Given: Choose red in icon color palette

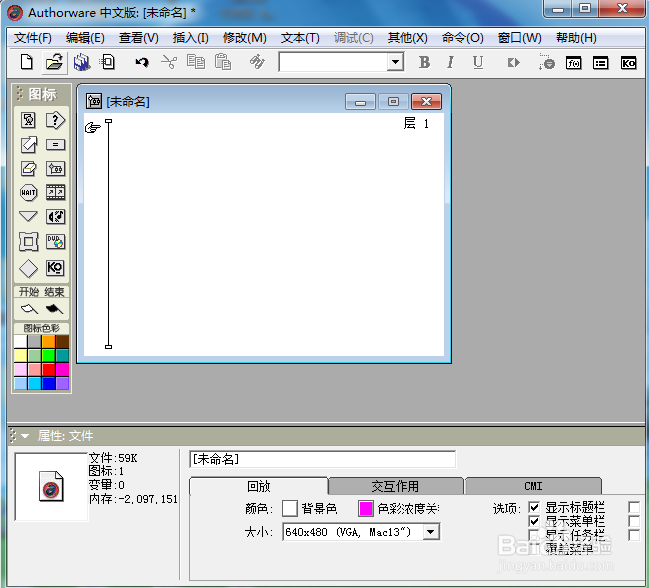Looking at the screenshot, I should (x=48, y=370).
